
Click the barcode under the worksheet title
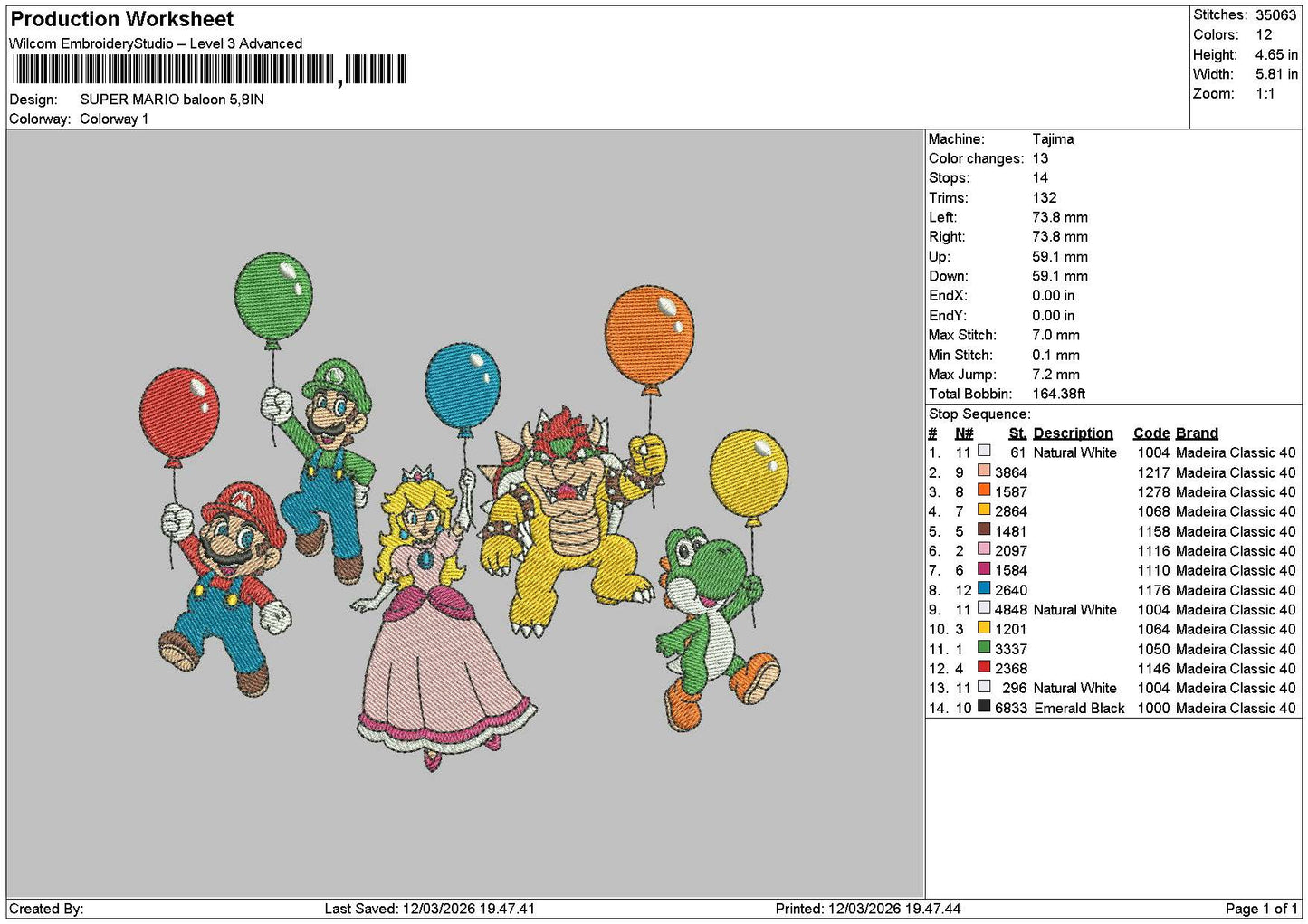pos(209,69)
